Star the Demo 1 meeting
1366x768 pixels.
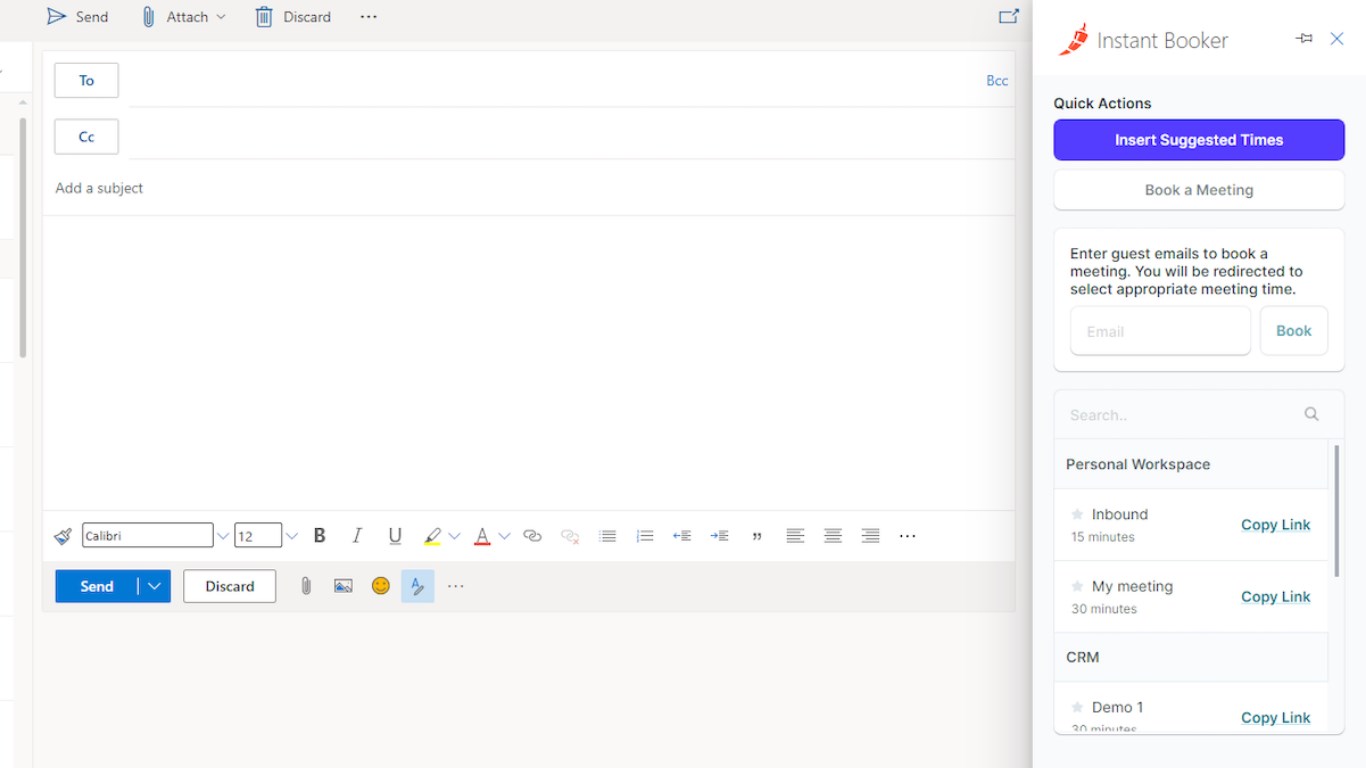coord(1077,707)
